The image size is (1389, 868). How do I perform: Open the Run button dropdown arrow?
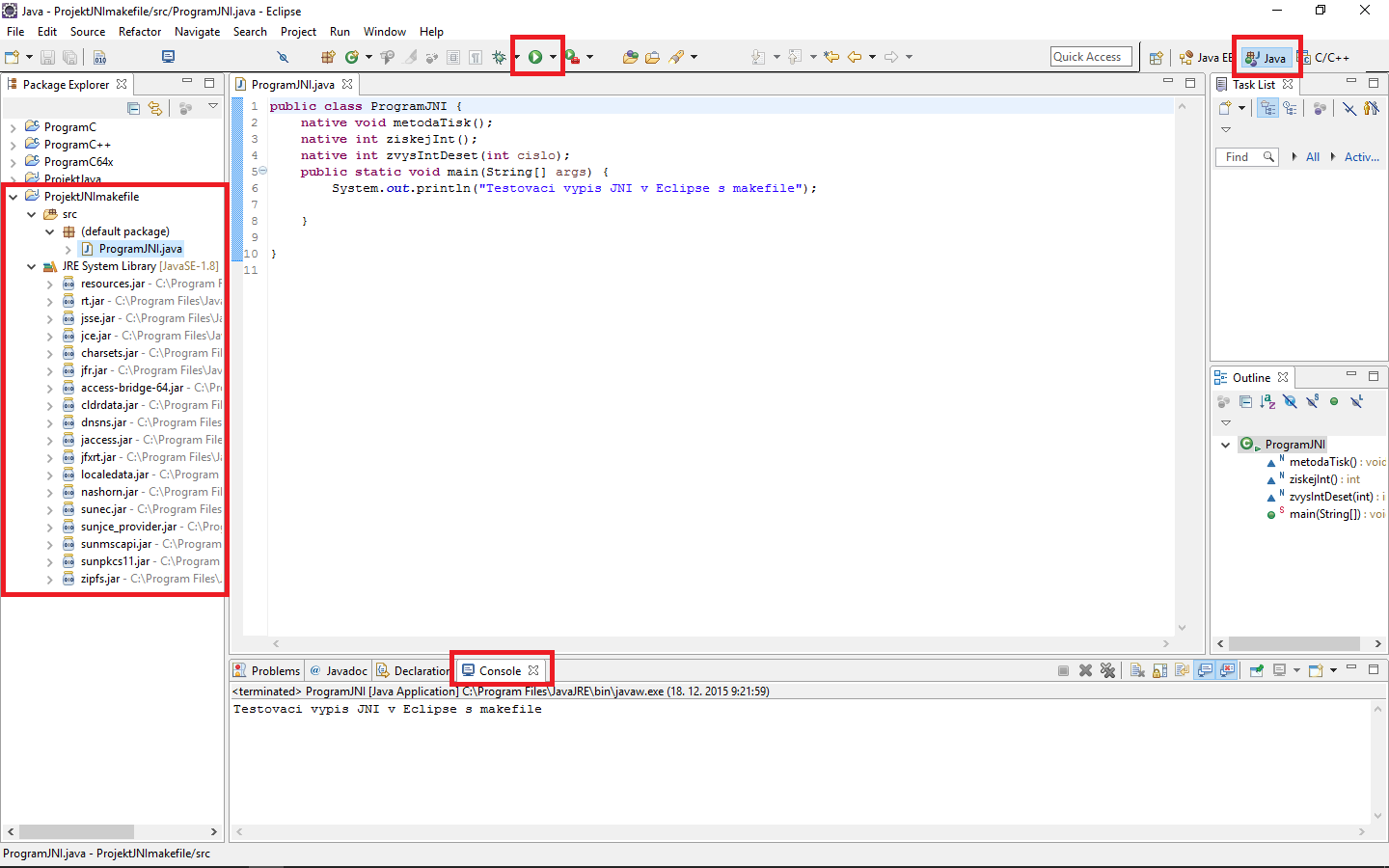pyautogui.click(x=553, y=58)
